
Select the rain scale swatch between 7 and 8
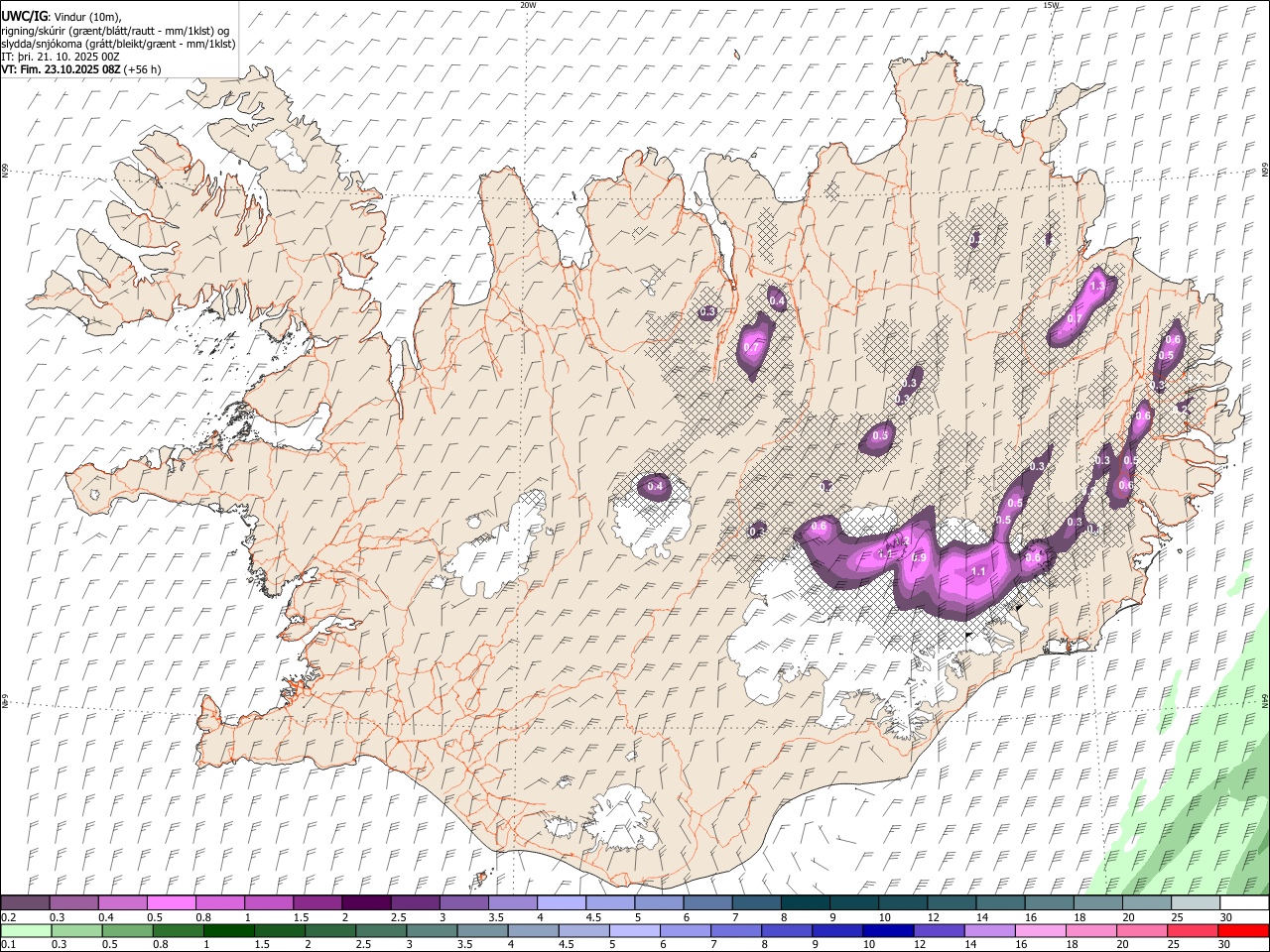click(x=736, y=930)
